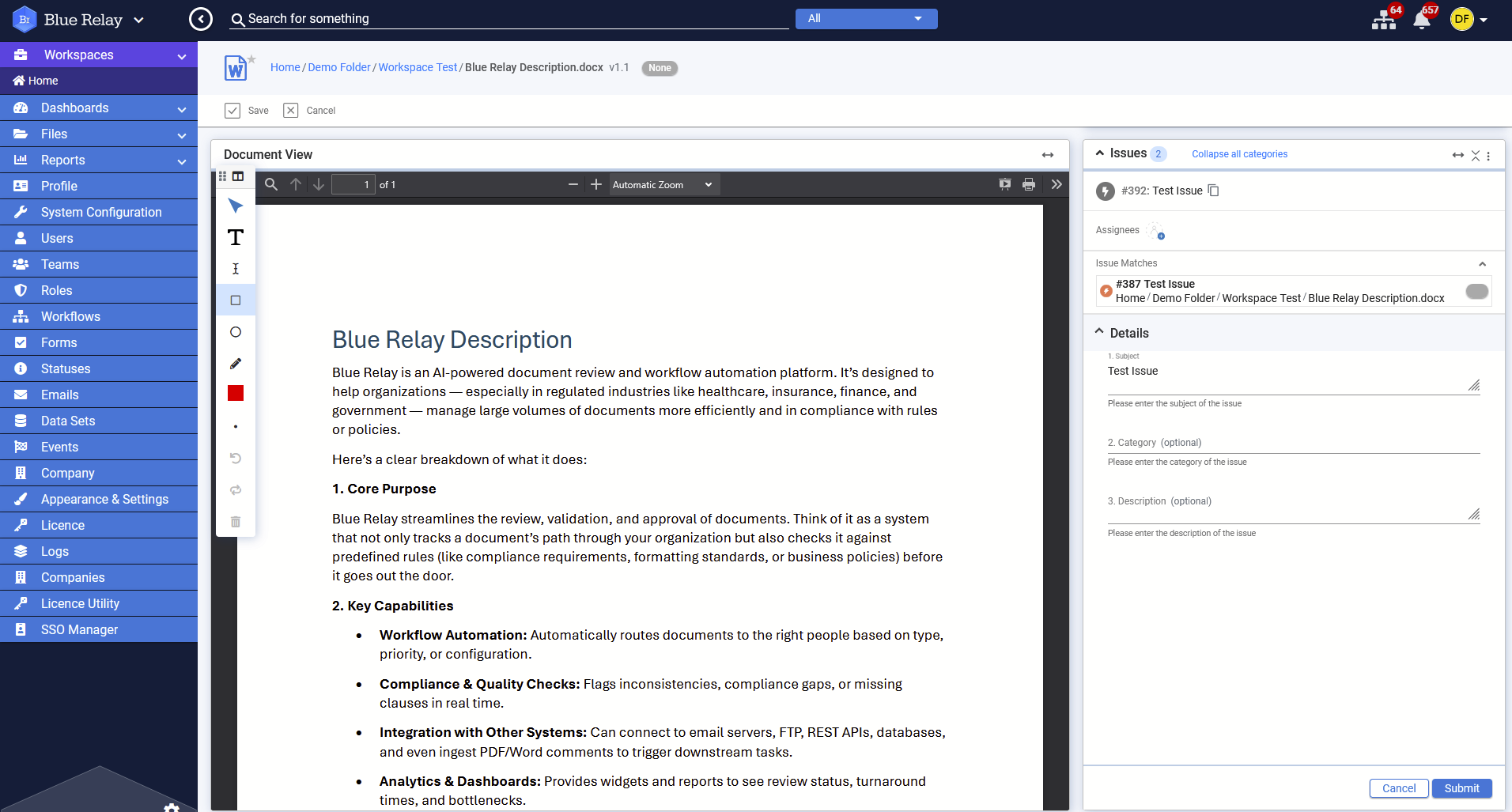
Task: Click the page number input field
Action: (x=353, y=184)
